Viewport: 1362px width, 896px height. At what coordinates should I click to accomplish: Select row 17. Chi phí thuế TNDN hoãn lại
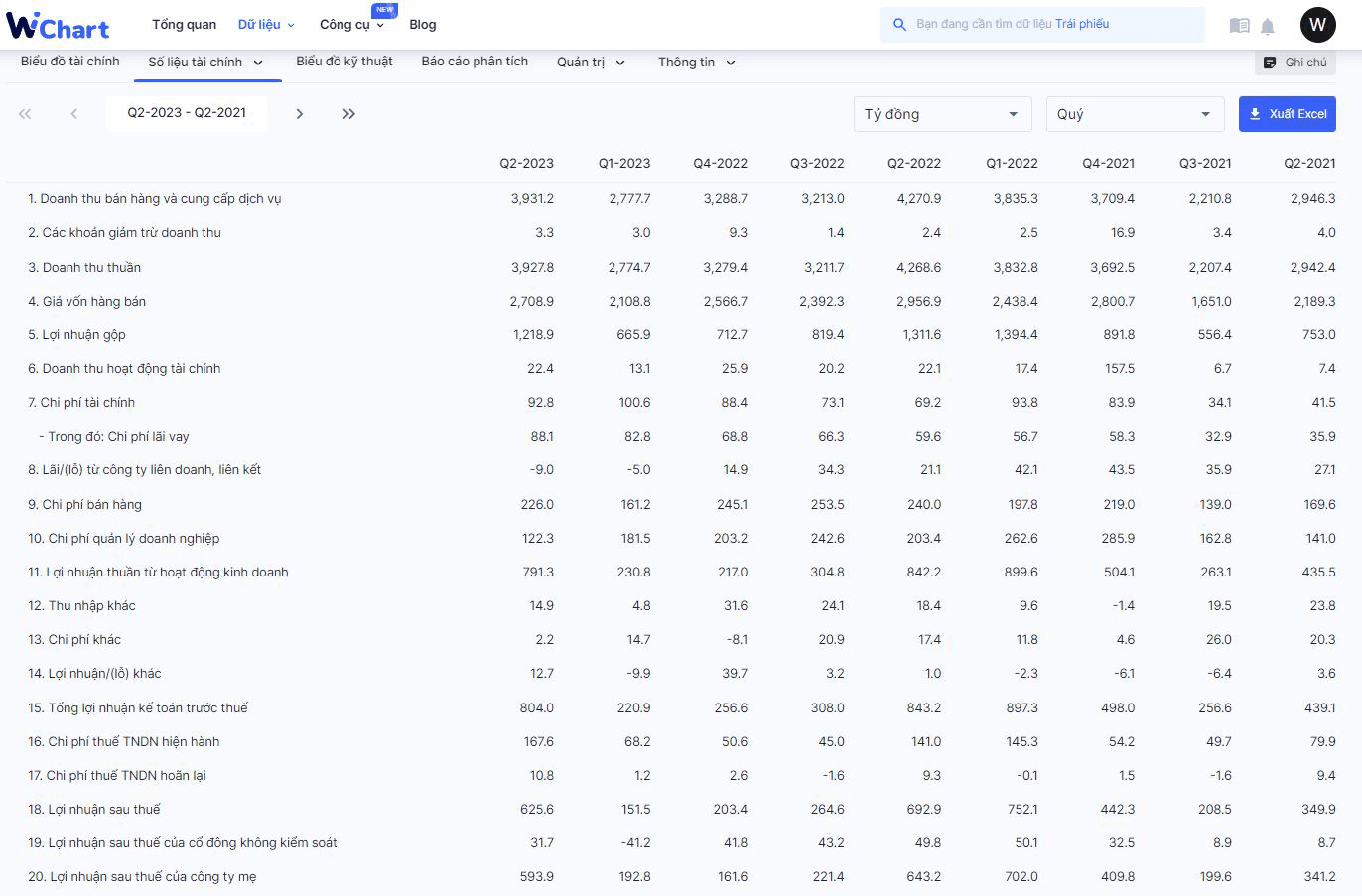pyautogui.click(x=117, y=776)
